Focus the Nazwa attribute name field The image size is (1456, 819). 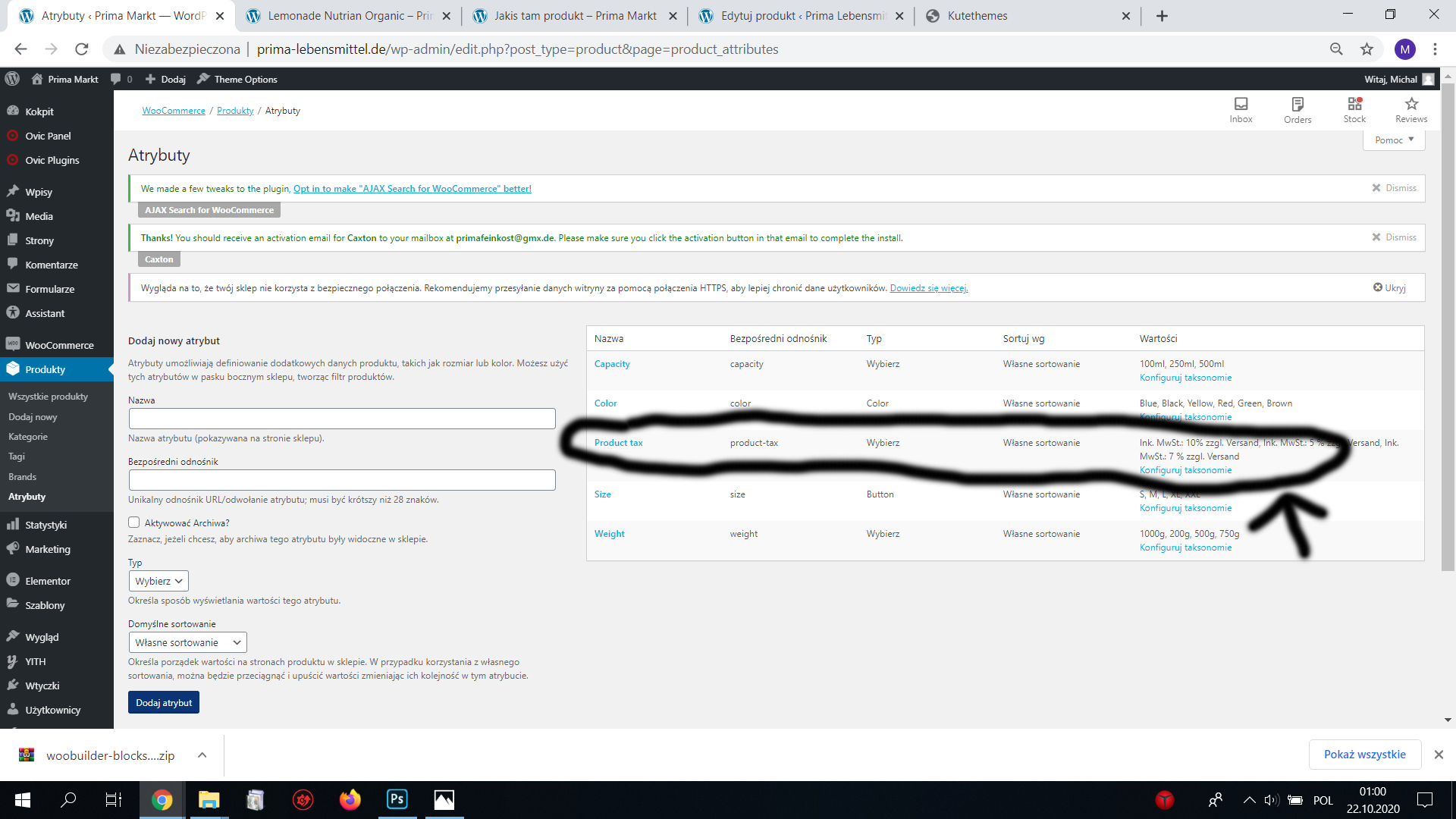click(x=342, y=419)
